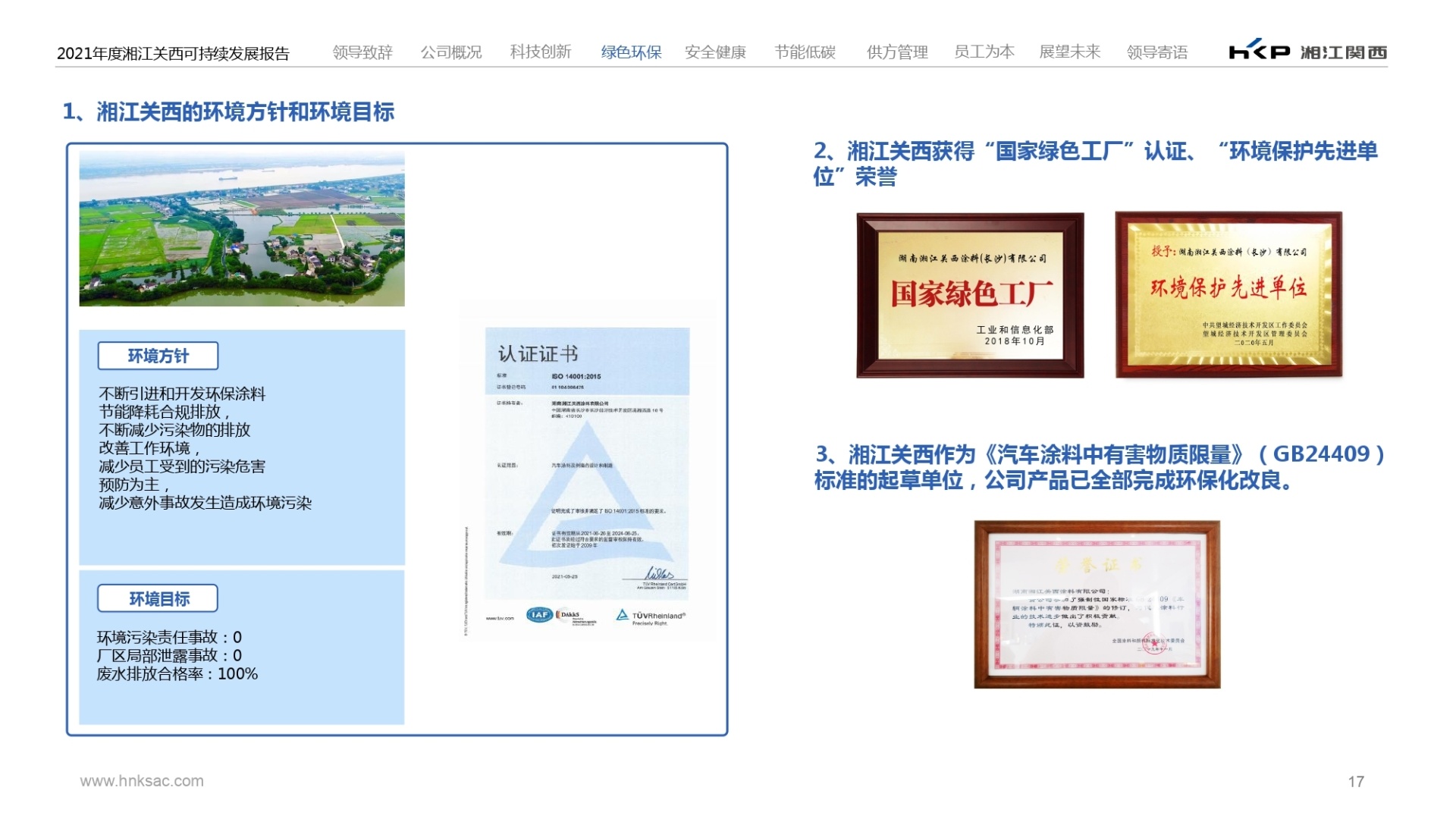The image size is (1456, 819).
Task: Select the line 不断减少污染物的排放
Action: 174,430
